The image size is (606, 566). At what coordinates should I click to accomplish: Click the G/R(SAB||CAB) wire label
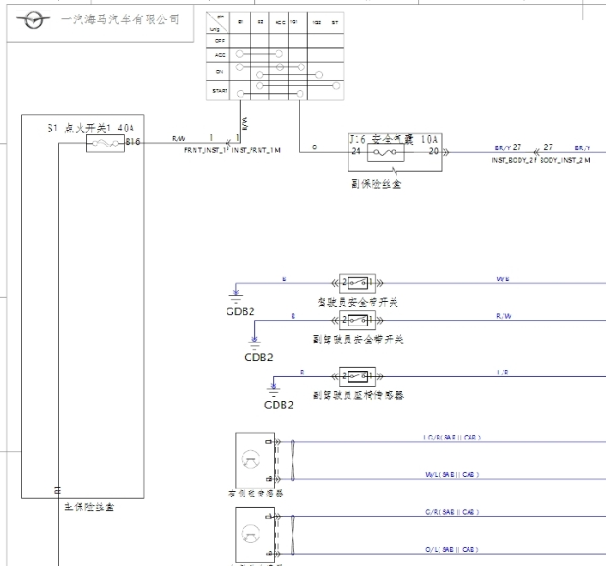pos(452,512)
